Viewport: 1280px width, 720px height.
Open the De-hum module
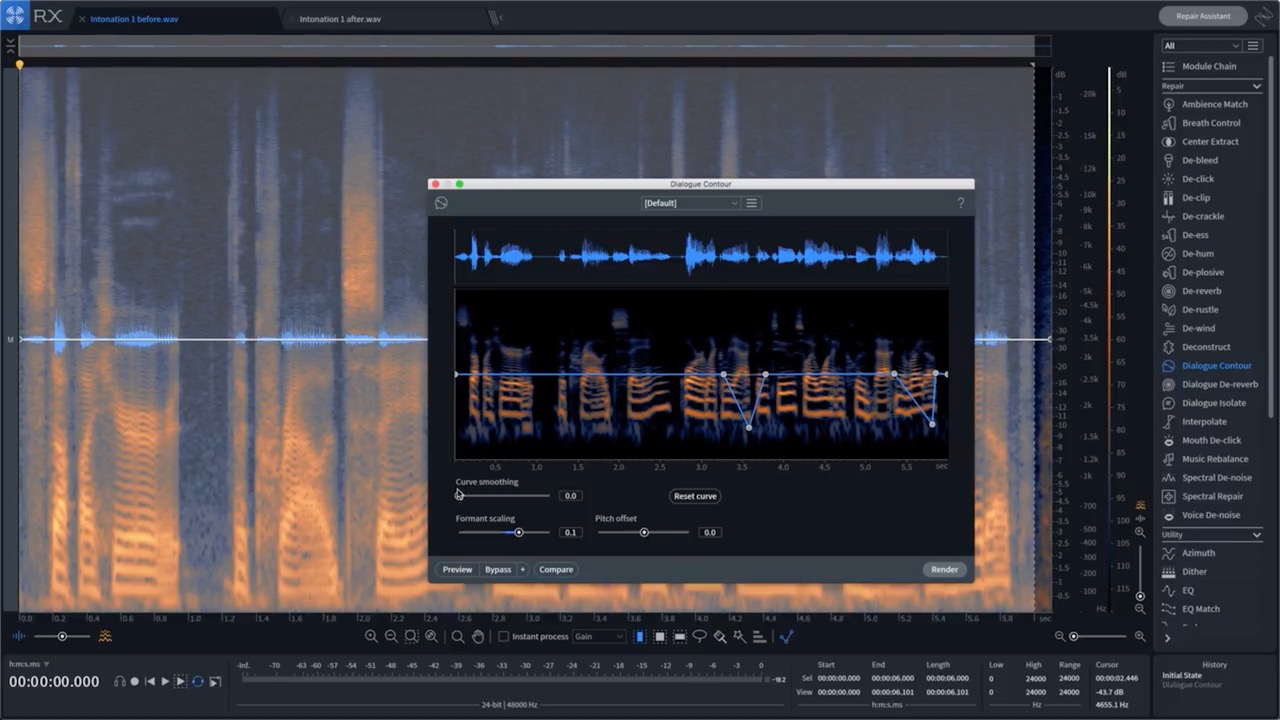(1197, 254)
